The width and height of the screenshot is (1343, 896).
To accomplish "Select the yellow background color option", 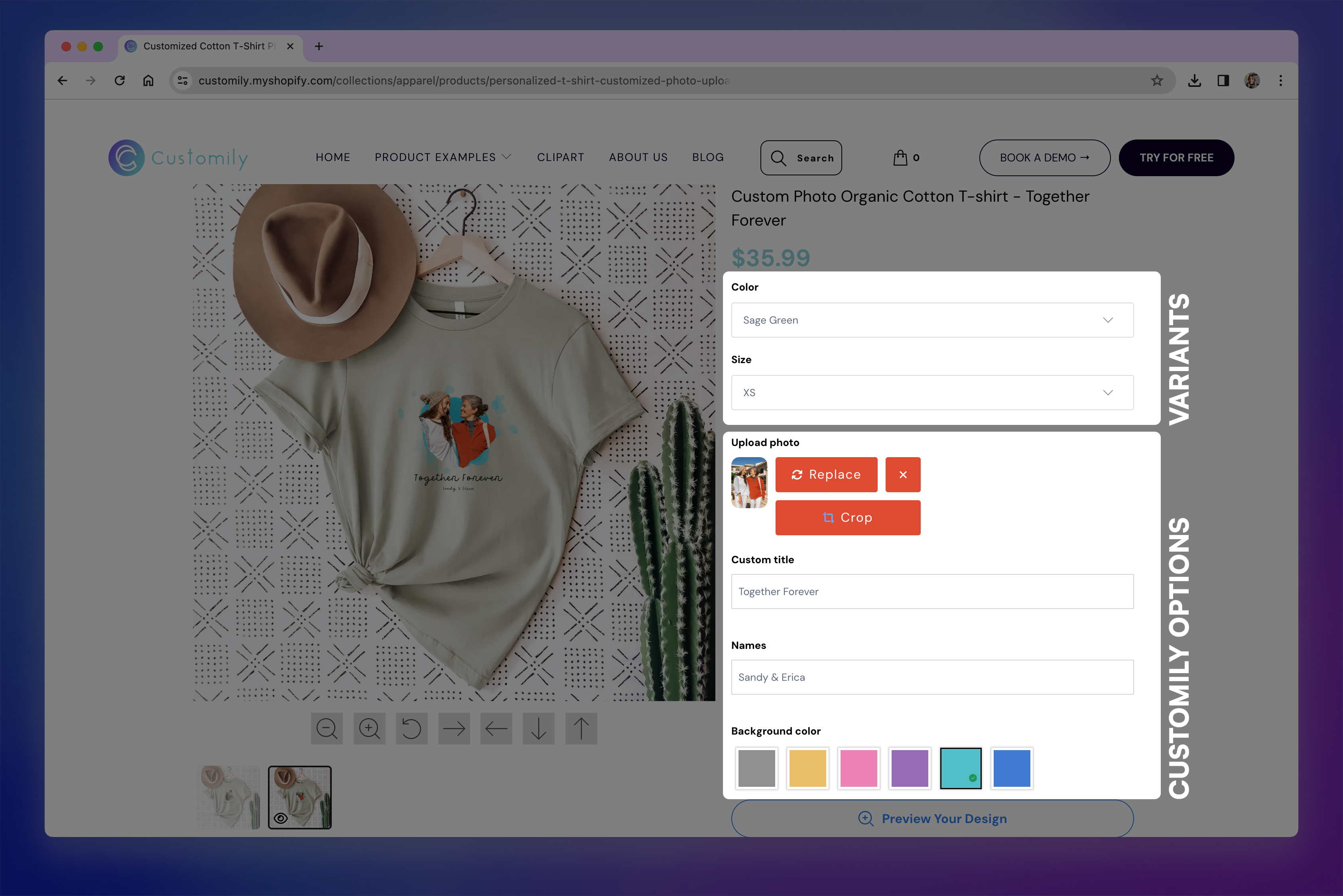I will click(807, 768).
